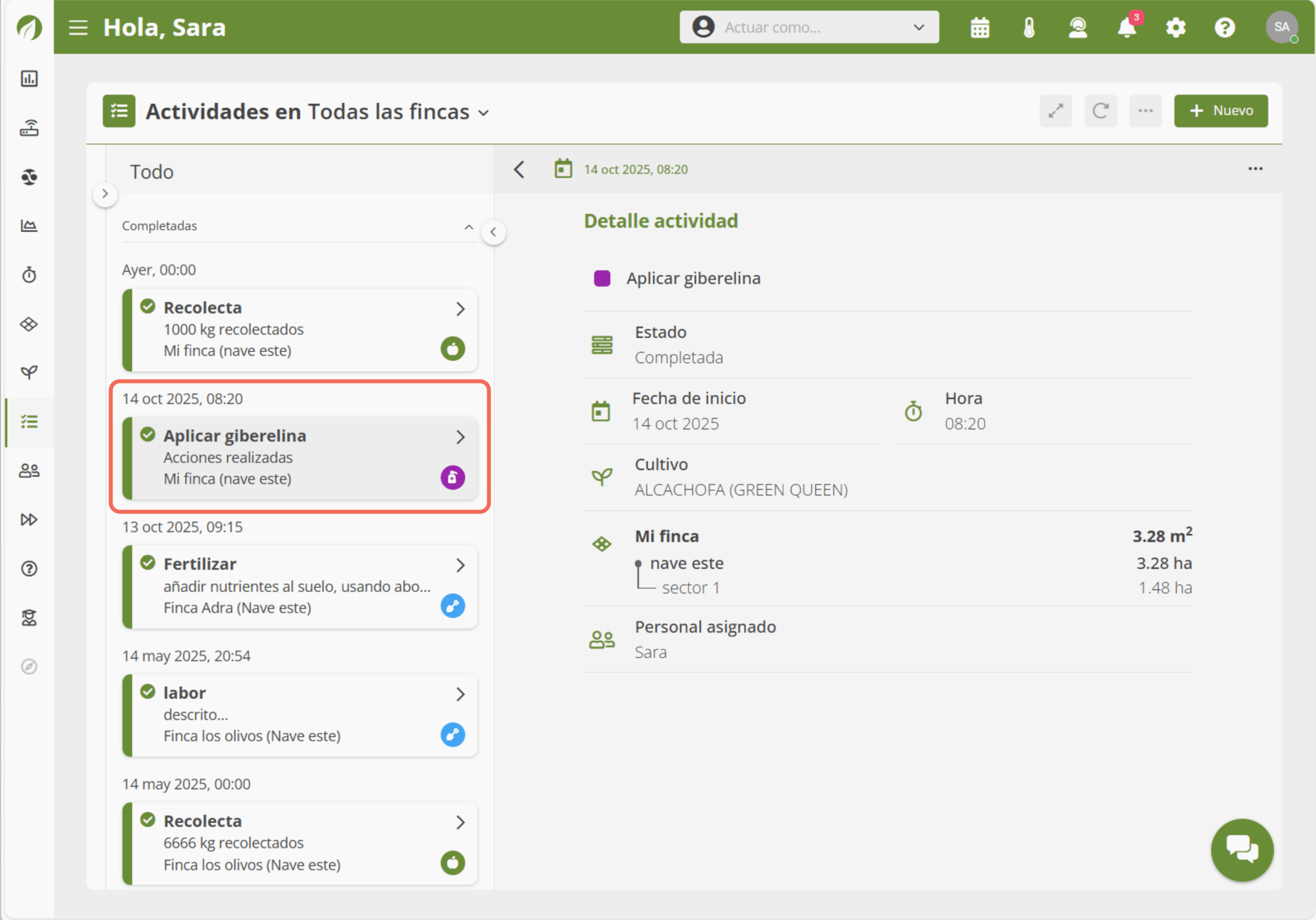
Task: Open the settings gear icon
Action: pyautogui.click(x=1176, y=28)
